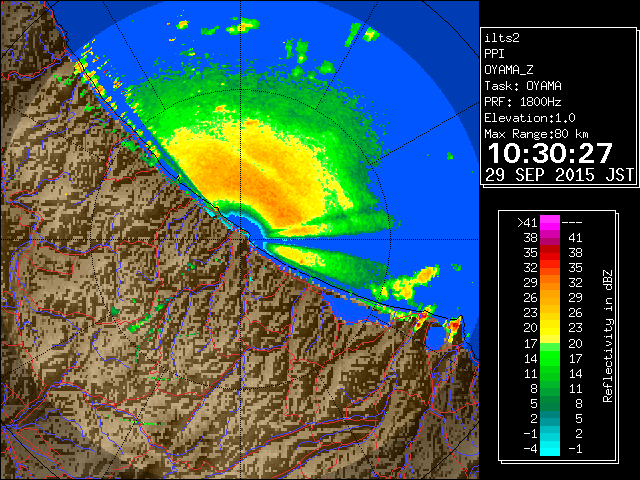640x480 pixels.
Task: Pick the cyan -4 to -1 dBZ legend swatch
Action: [x=550, y=448]
